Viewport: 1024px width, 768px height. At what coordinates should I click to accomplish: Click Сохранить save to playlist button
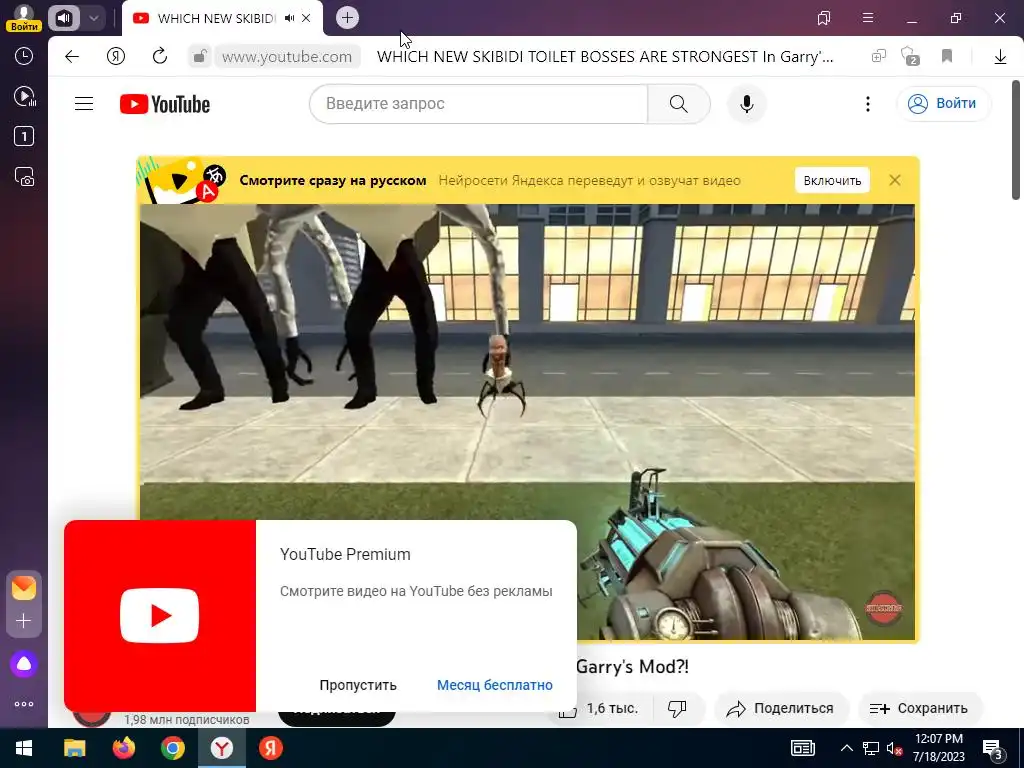(x=919, y=709)
